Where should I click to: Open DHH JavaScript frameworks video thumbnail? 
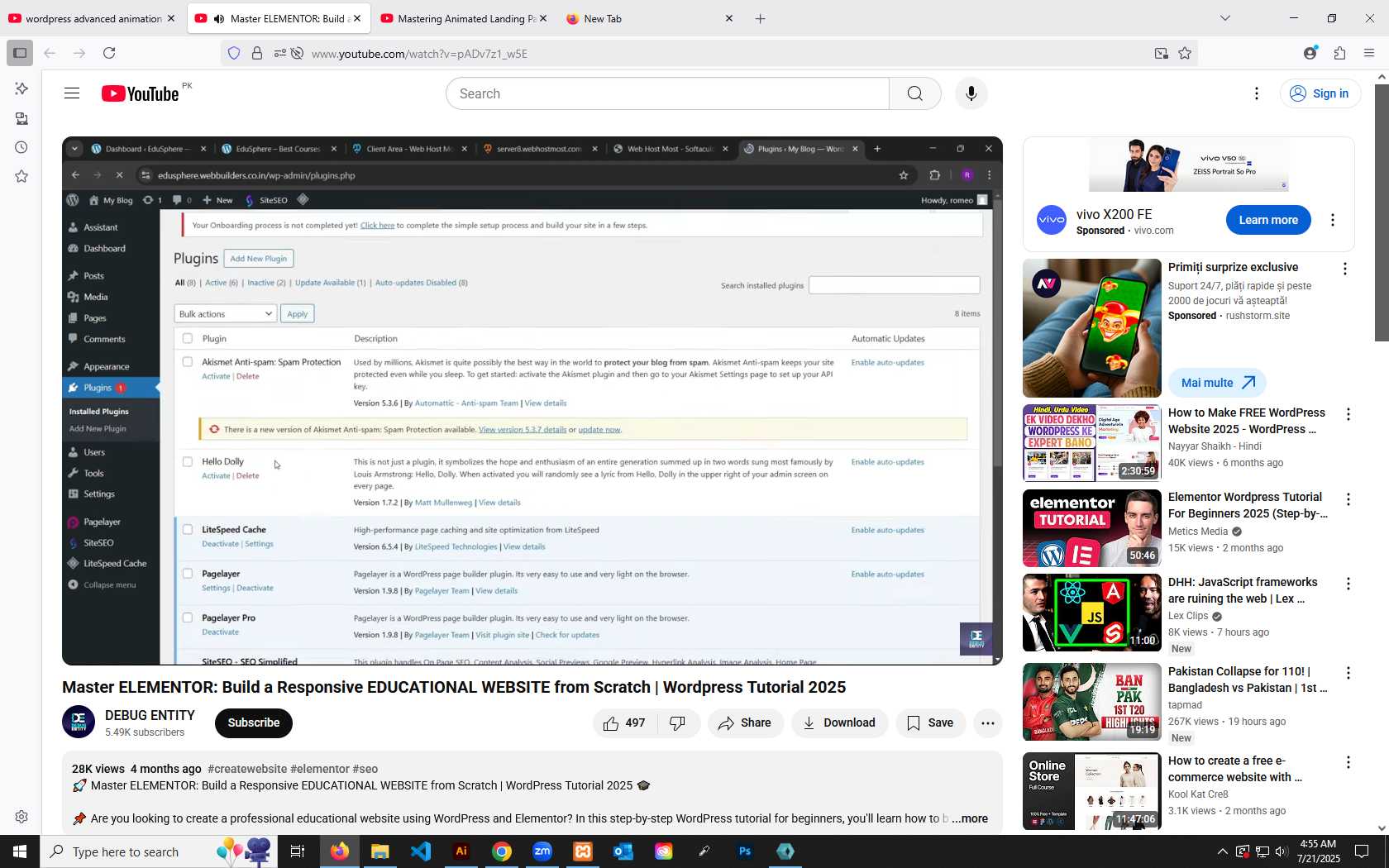[x=1091, y=613]
